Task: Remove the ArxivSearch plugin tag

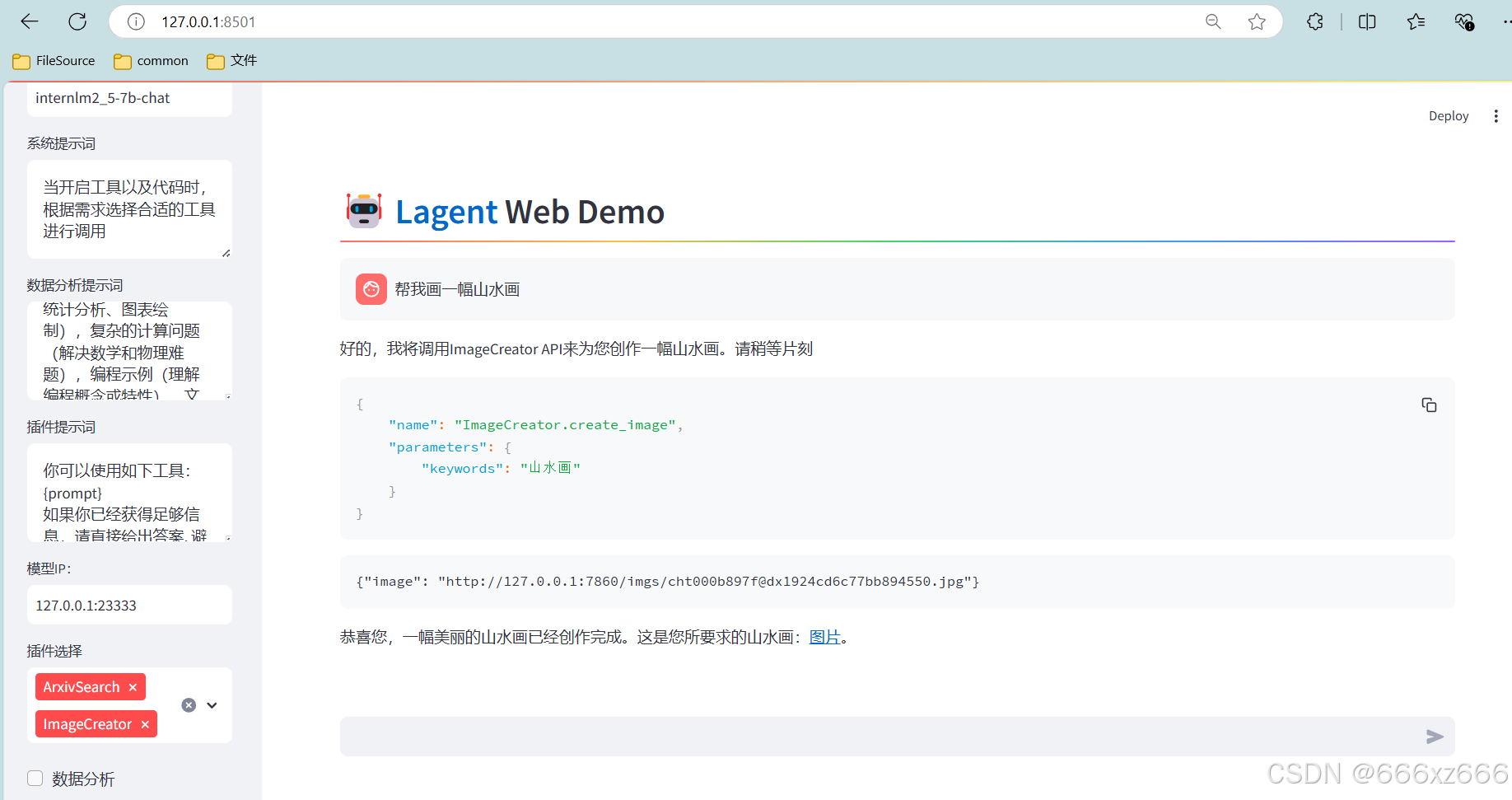Action: (133, 687)
